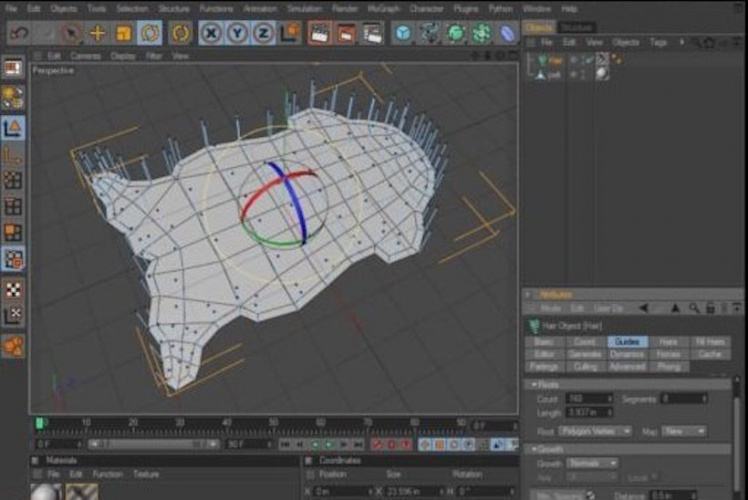Open the Selection menu

click(x=132, y=9)
